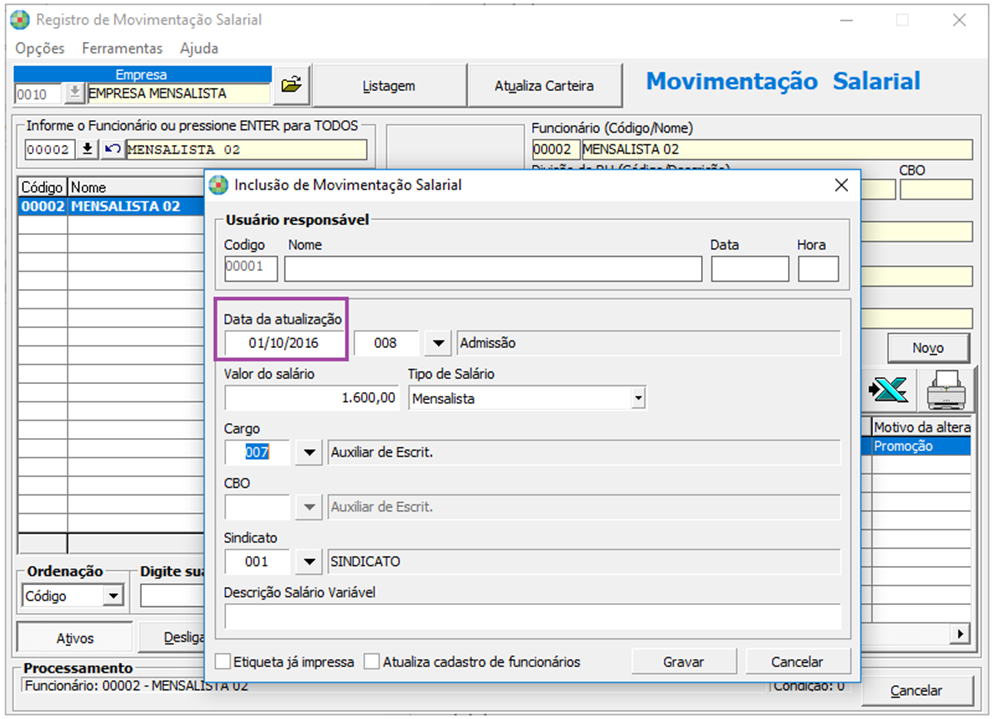Close the Inclusão de Movimentação Salarial dialog
Screen dimensions: 993x719
pyautogui.click(x=841, y=185)
